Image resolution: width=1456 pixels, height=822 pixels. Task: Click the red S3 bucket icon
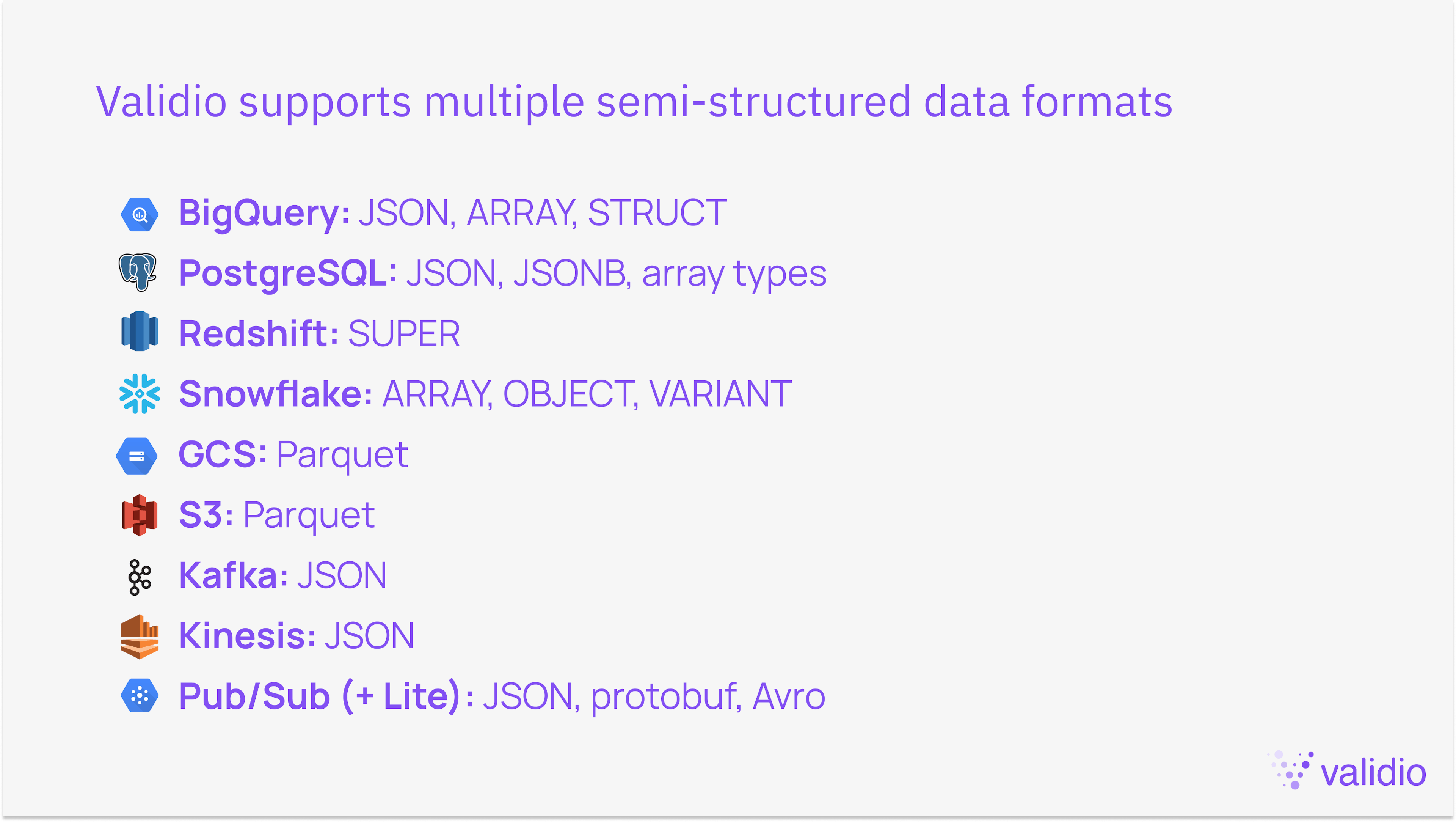coord(140,515)
